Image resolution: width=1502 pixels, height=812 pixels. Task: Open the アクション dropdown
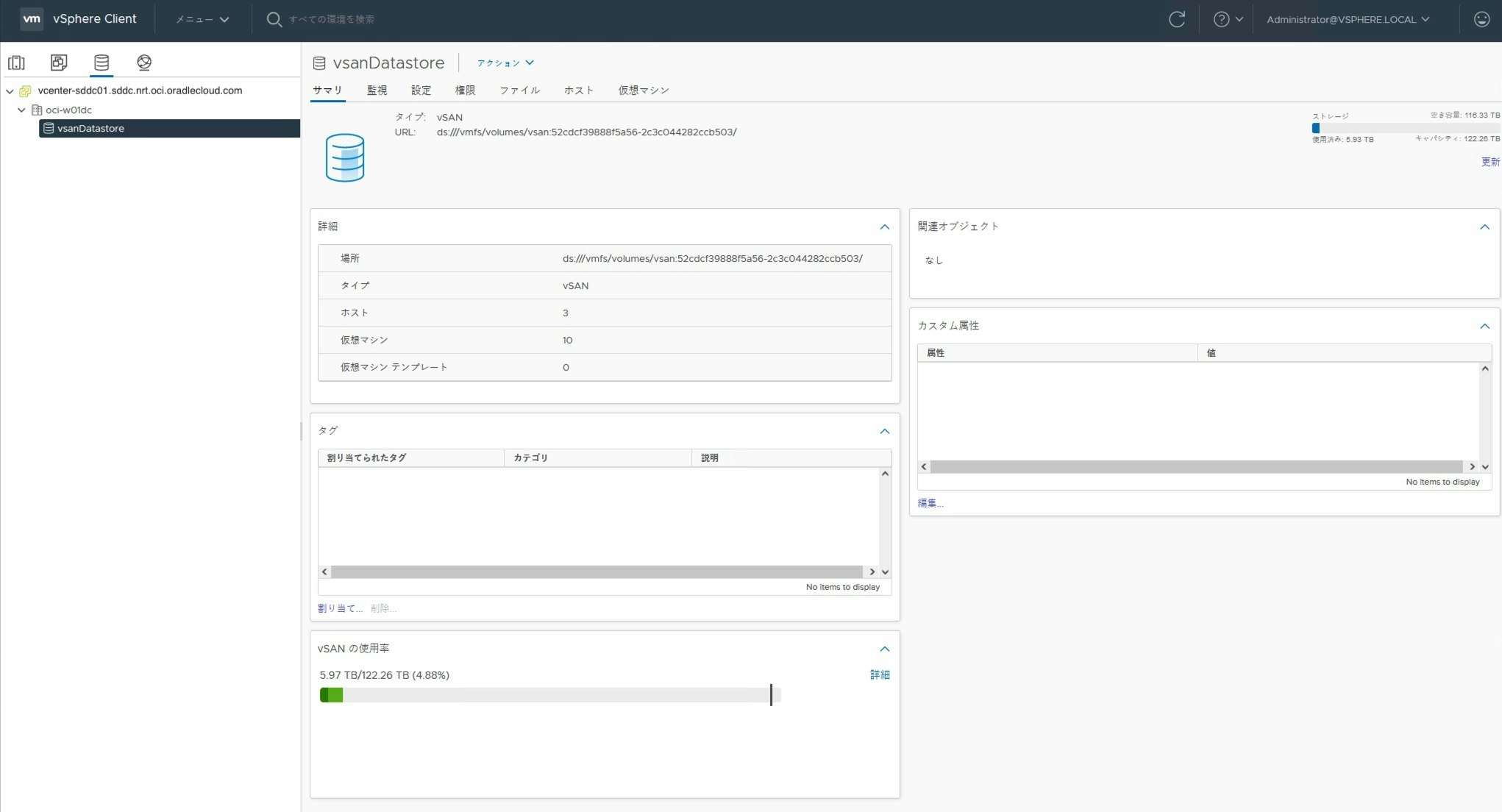pyautogui.click(x=505, y=63)
